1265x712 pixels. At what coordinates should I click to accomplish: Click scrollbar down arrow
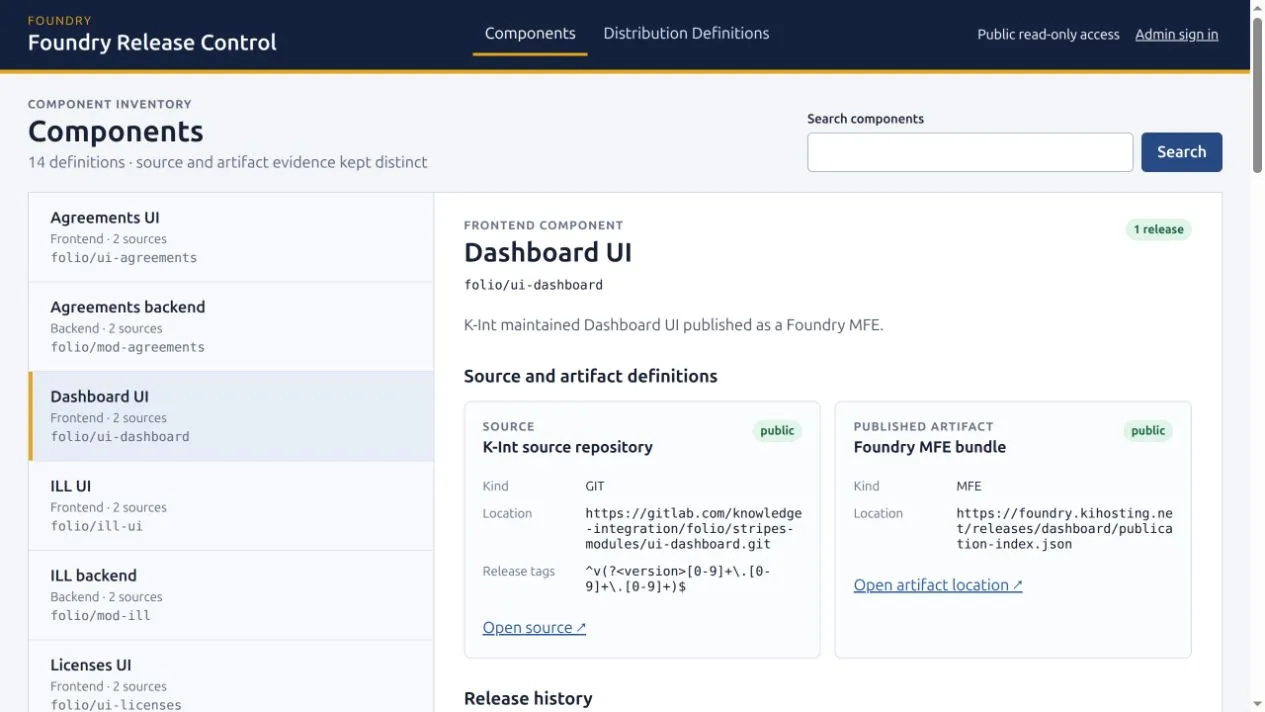tap(1257, 704)
